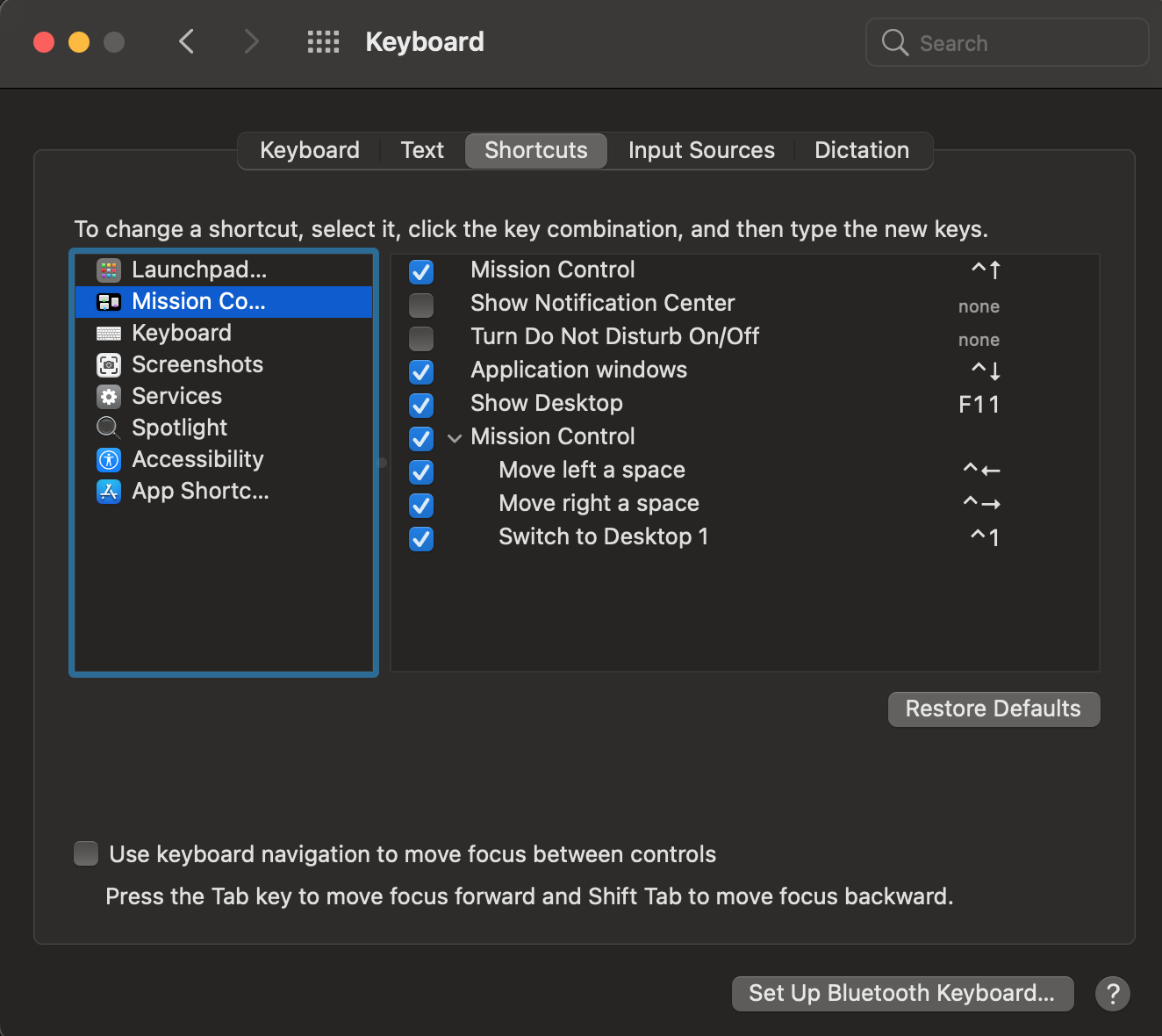
Task: Click Set Up Bluetooth Keyboard button
Action: click(902, 993)
